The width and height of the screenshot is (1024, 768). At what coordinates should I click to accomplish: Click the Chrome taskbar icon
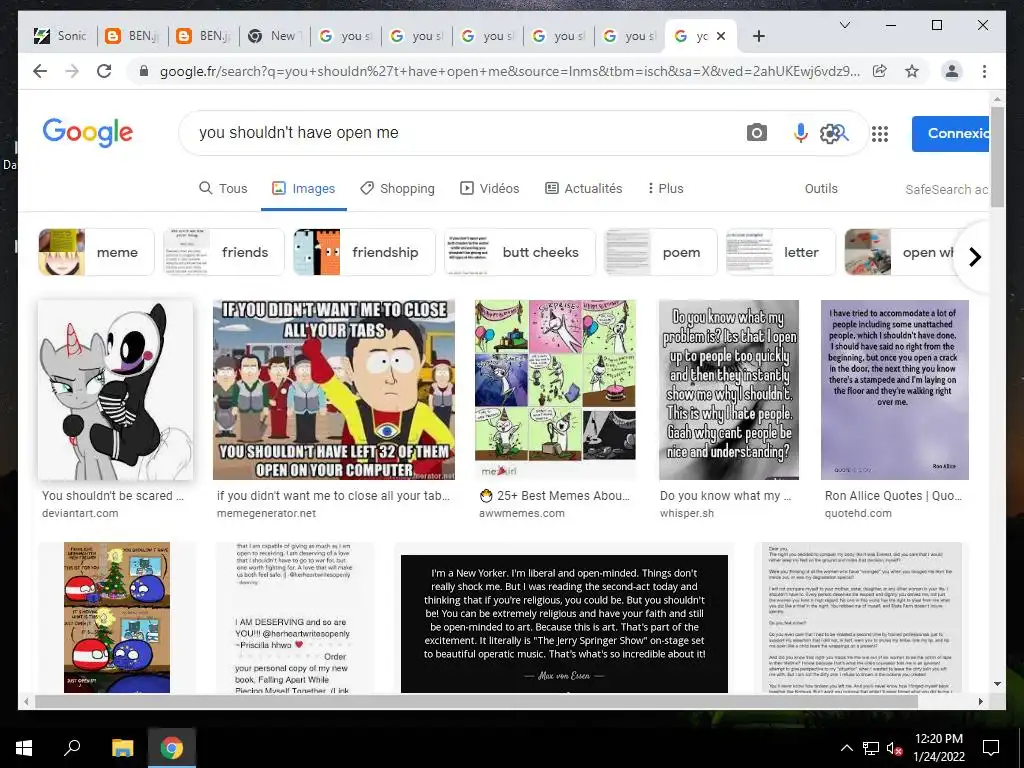(172, 748)
